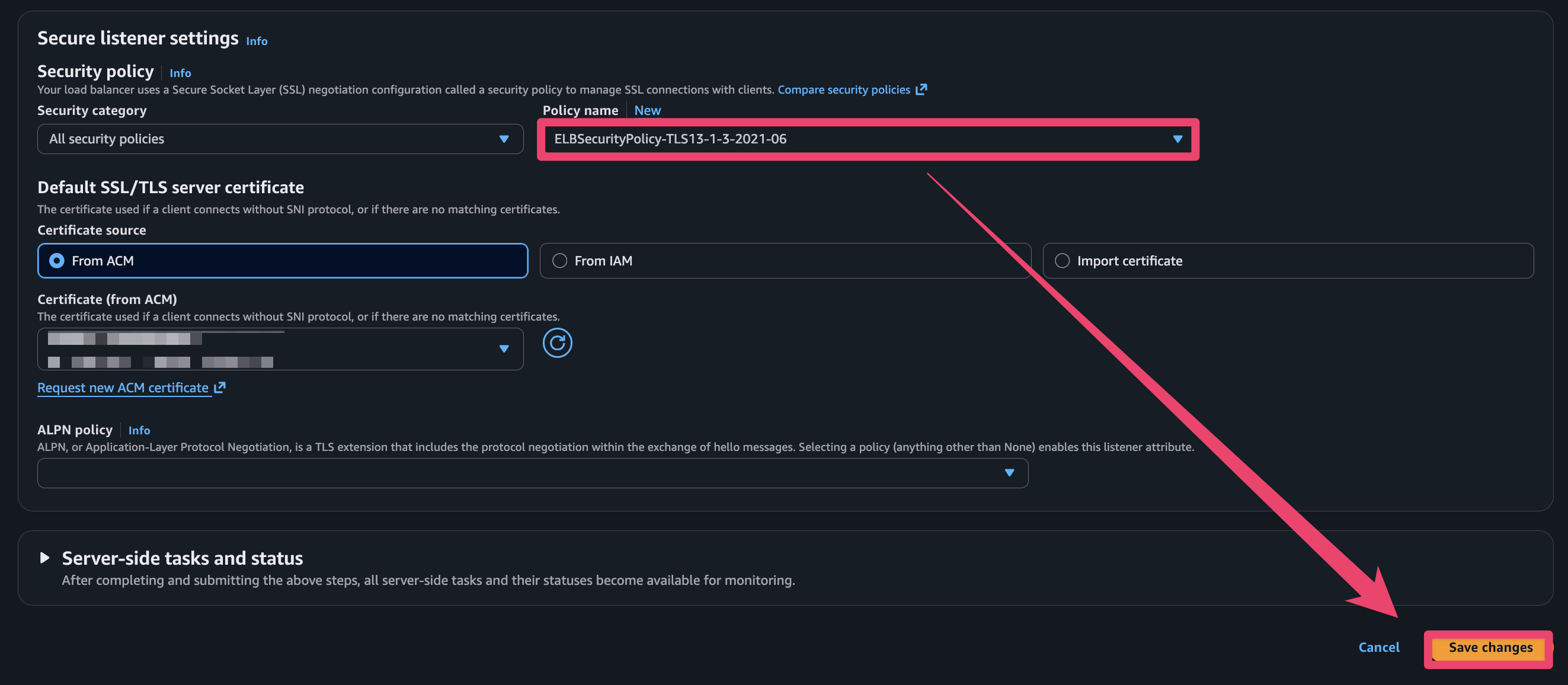Select the Import certificate option
The image size is (1568, 685).
(1061, 261)
